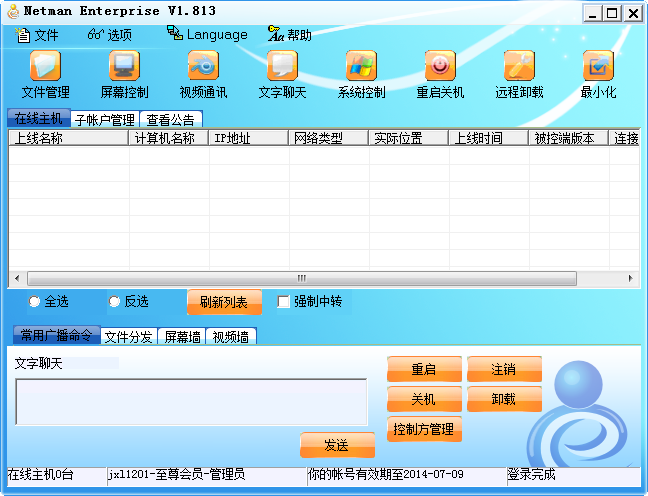Select the 视频墙 tab
The width and height of the screenshot is (648, 496).
[231, 336]
